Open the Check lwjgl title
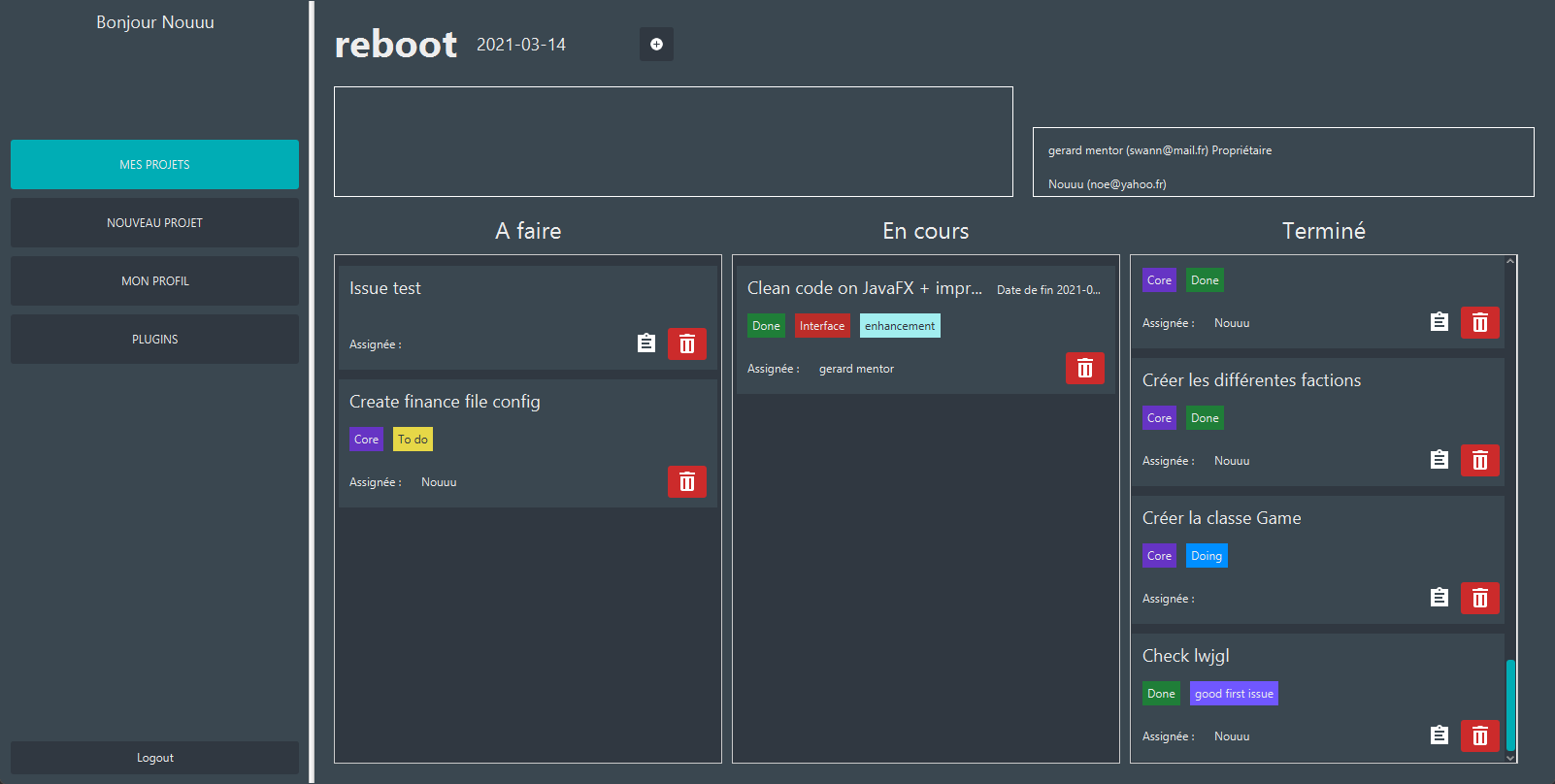Viewport: 1555px width, 784px height. click(x=1185, y=656)
